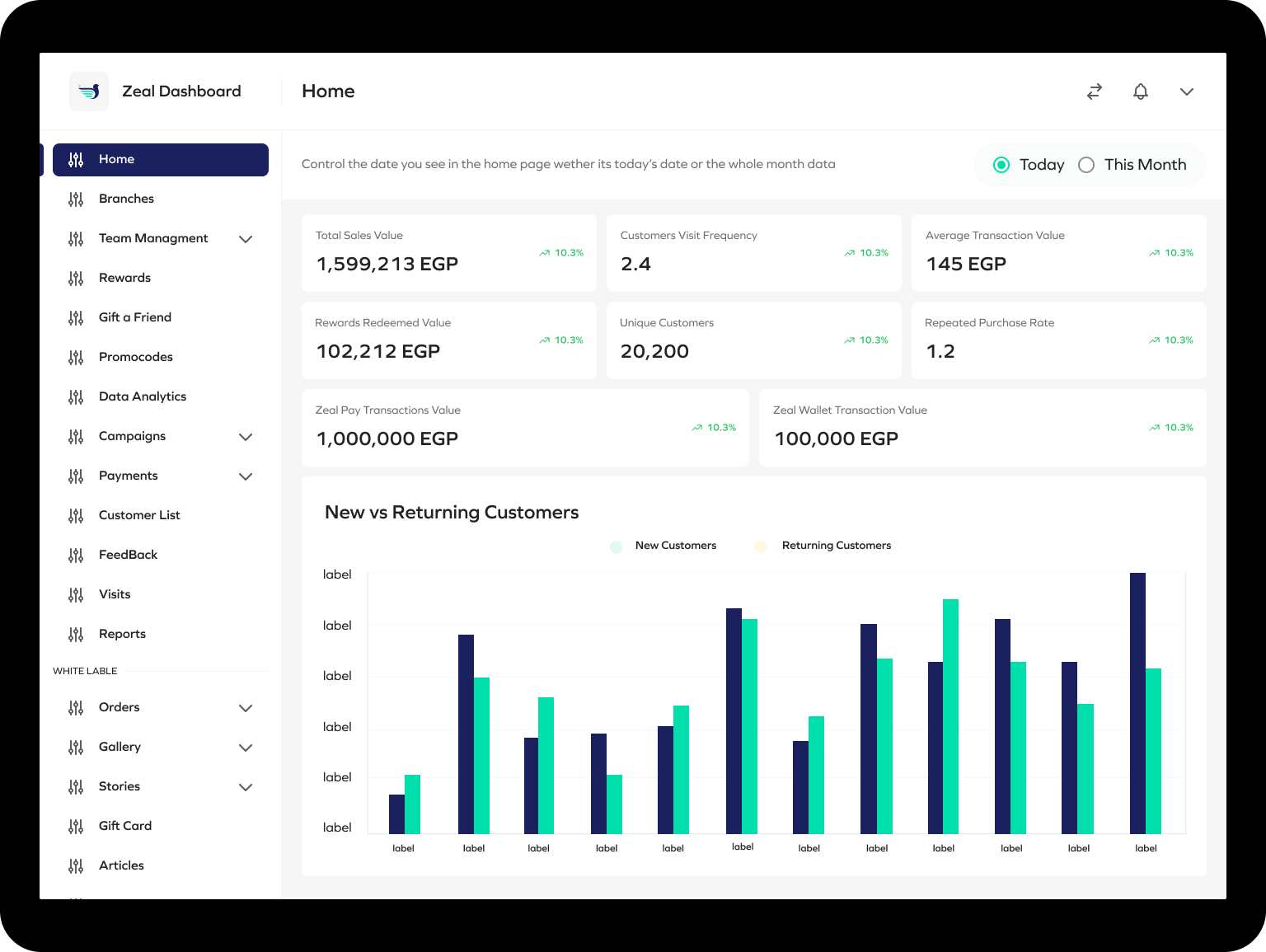
Task: Expand Gallery submenu chevron
Action: [246, 748]
